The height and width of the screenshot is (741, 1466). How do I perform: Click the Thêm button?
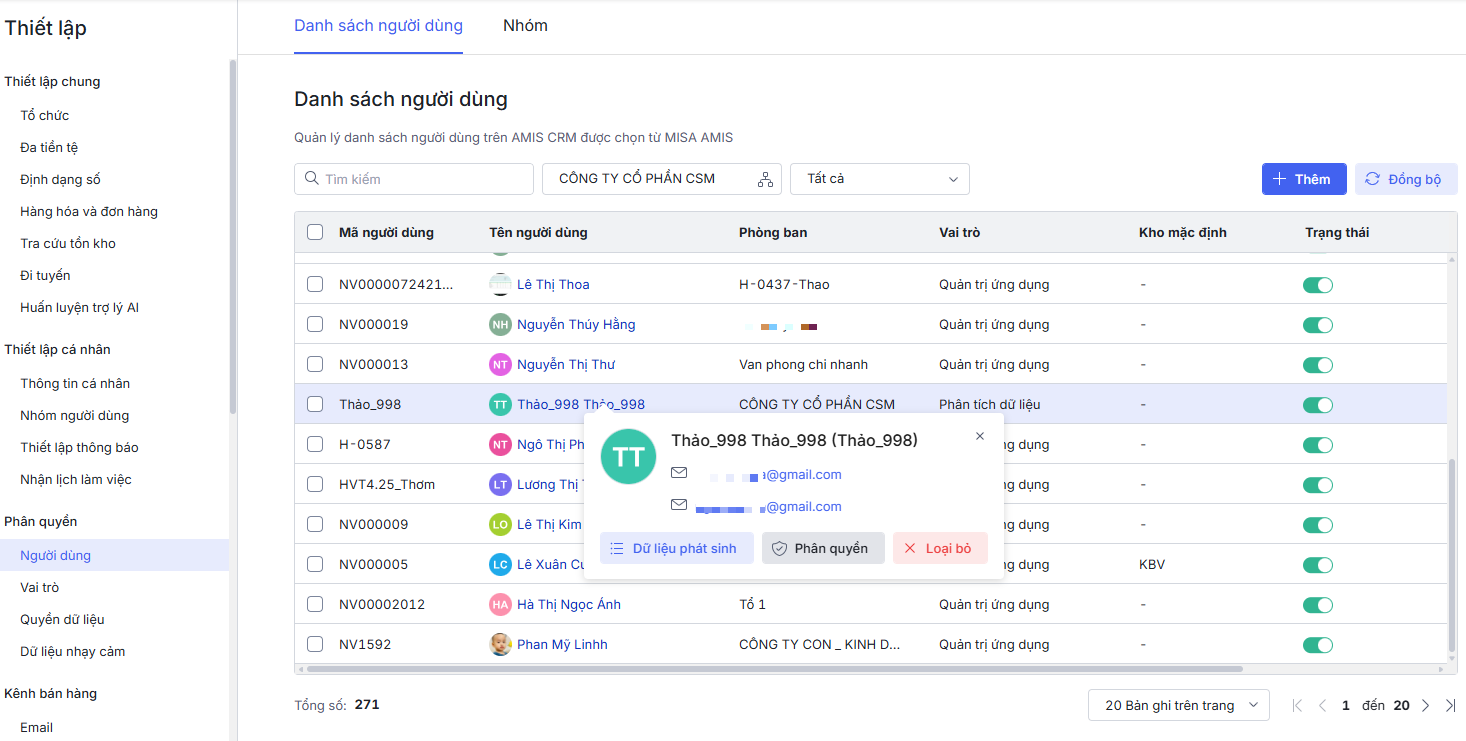coord(1303,179)
